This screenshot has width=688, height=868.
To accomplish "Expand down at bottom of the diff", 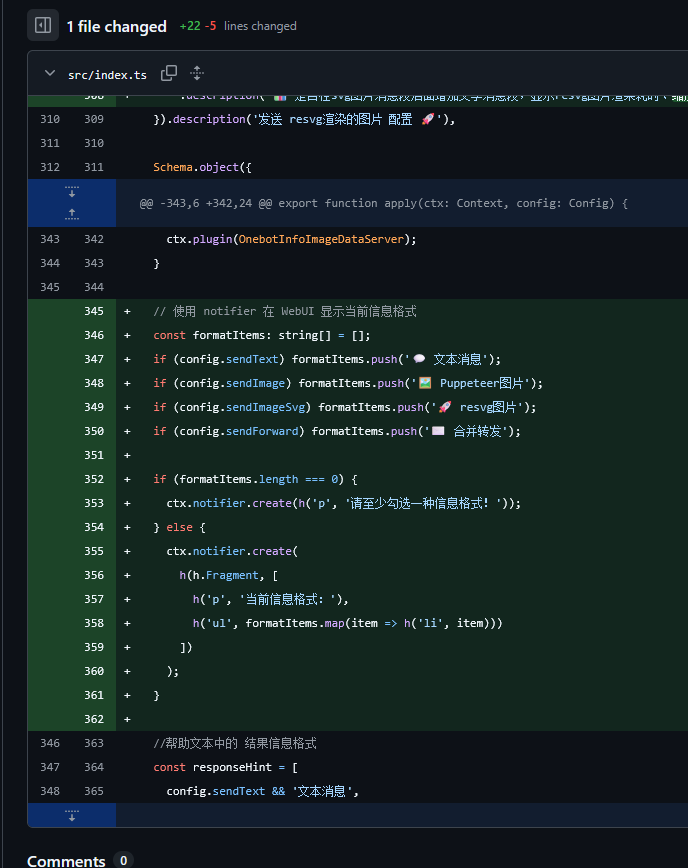I will coord(72,816).
